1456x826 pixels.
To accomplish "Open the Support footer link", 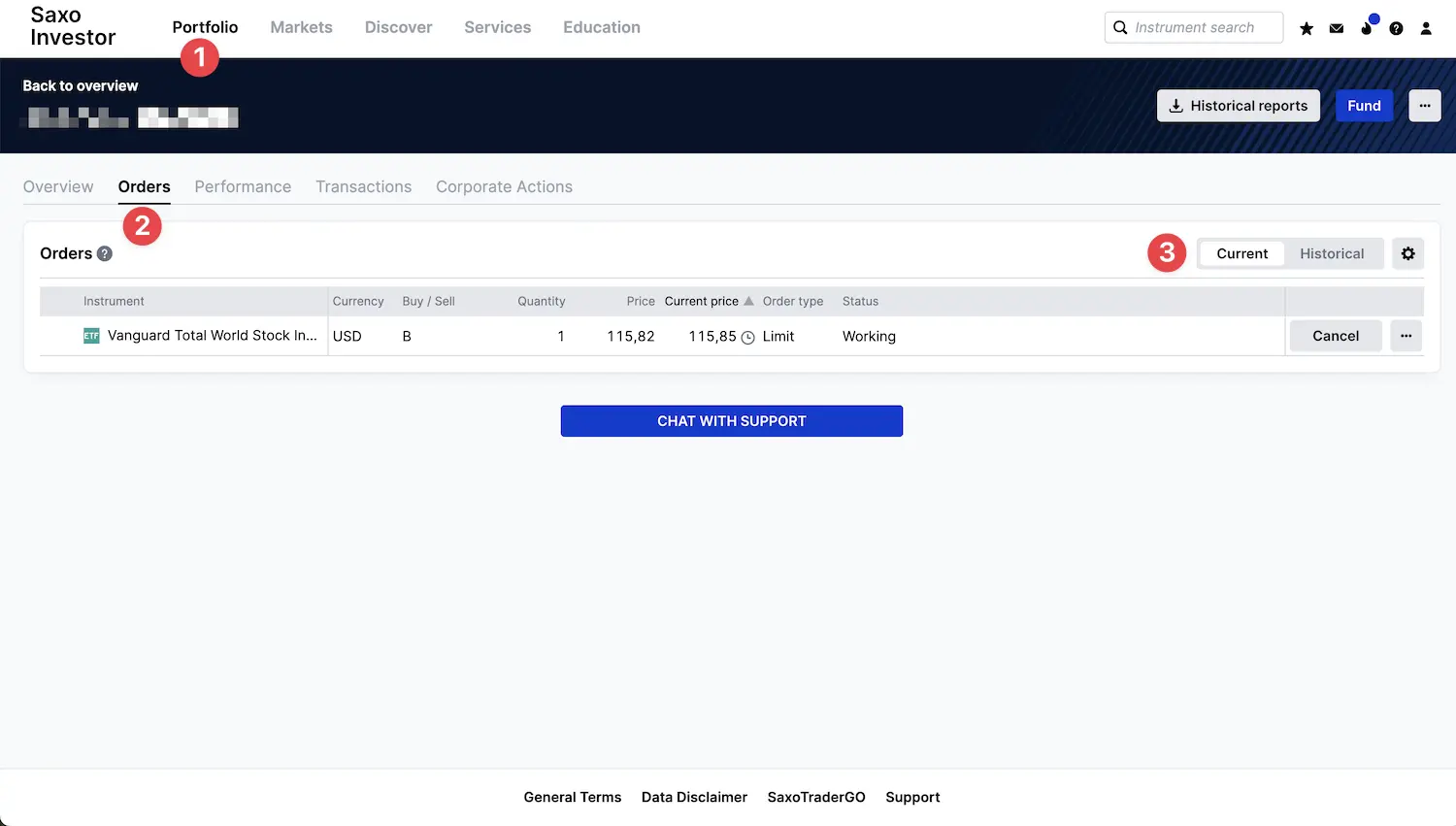I will (912, 797).
